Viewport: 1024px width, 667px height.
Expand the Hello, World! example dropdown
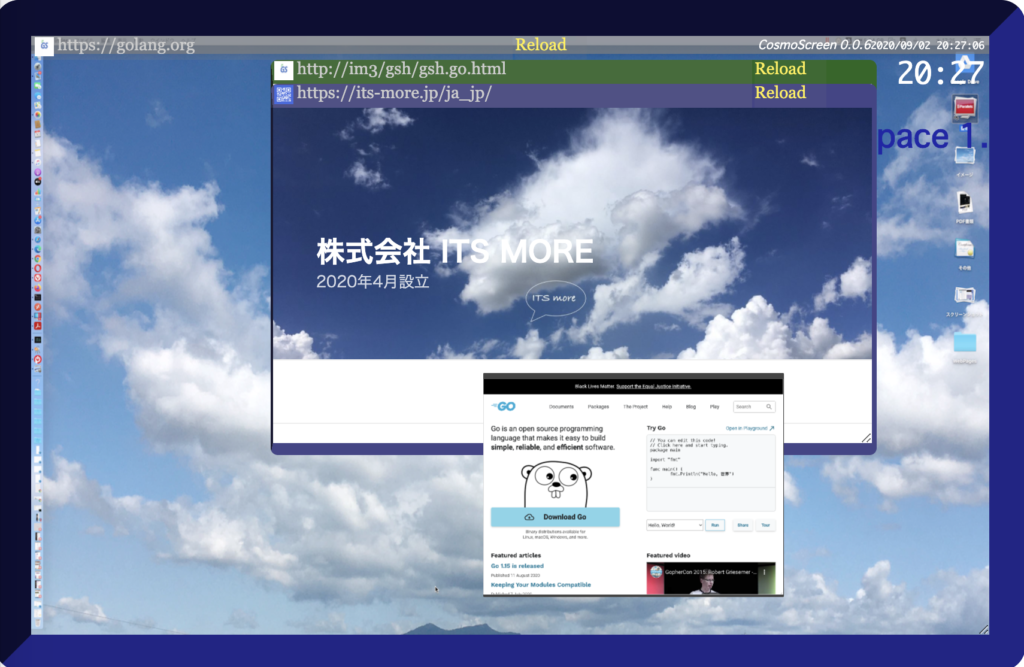tap(675, 524)
